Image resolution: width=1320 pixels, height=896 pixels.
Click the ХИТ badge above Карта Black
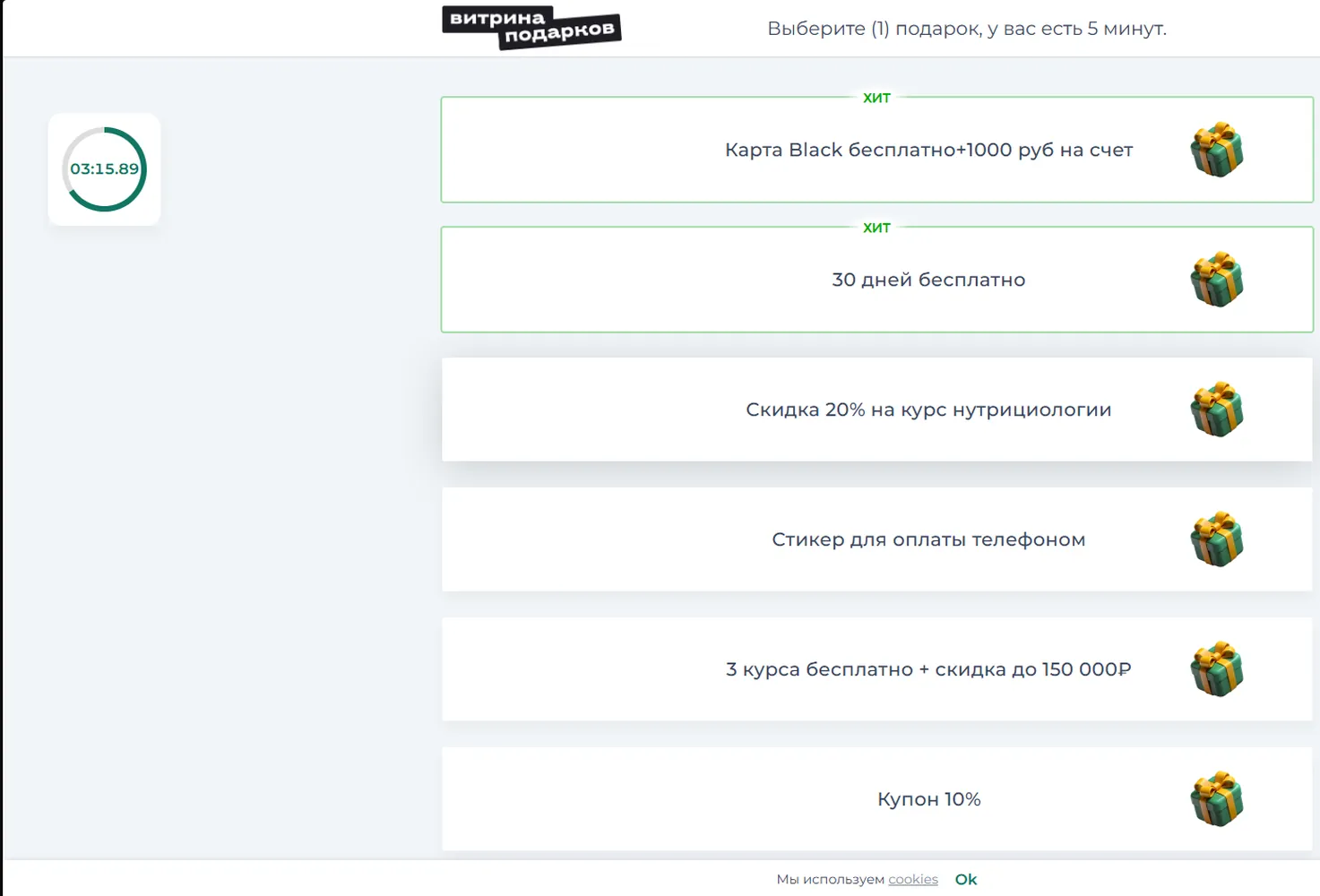tap(876, 98)
